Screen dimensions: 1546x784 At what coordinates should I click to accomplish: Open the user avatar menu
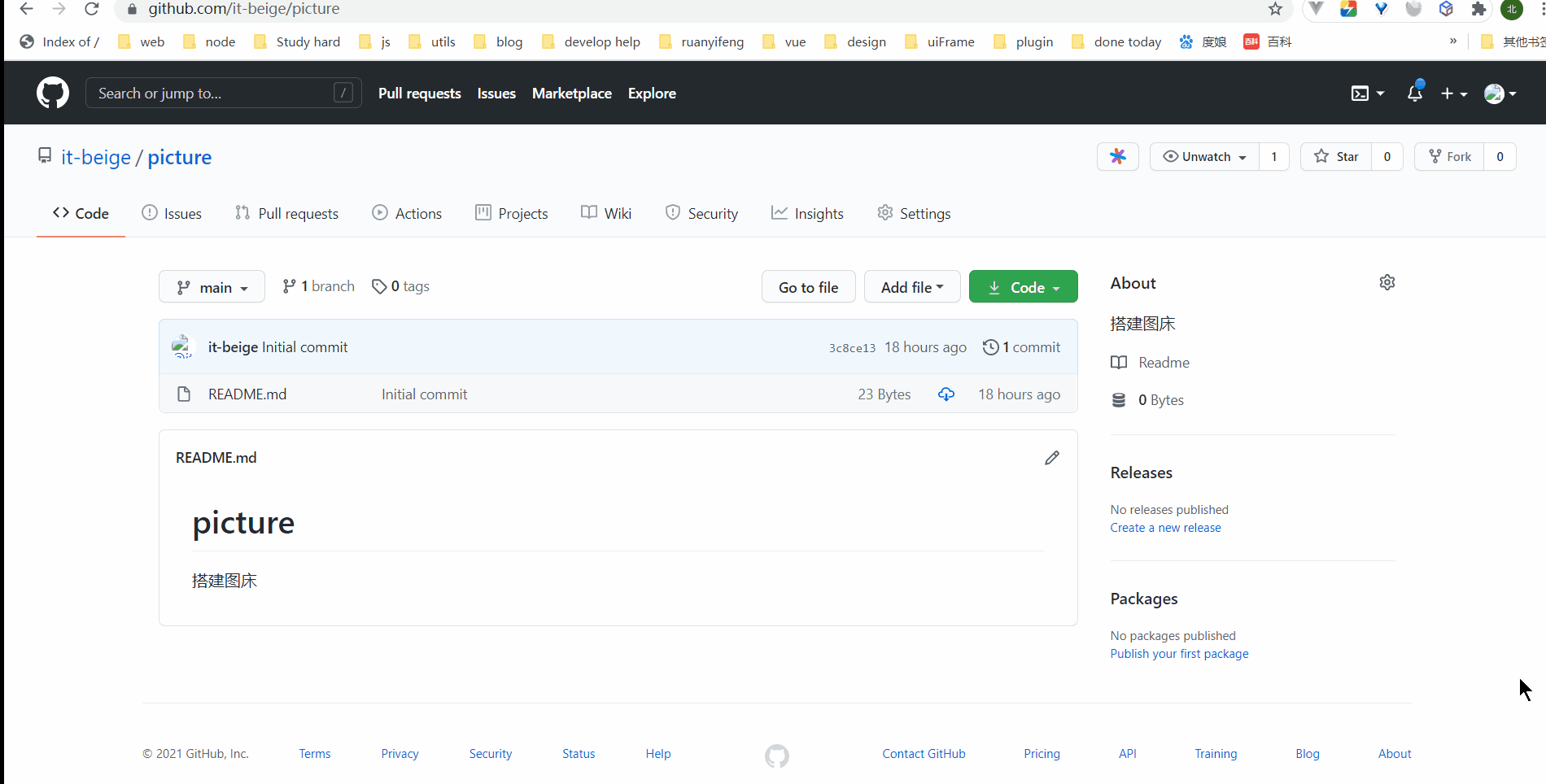pos(1500,94)
